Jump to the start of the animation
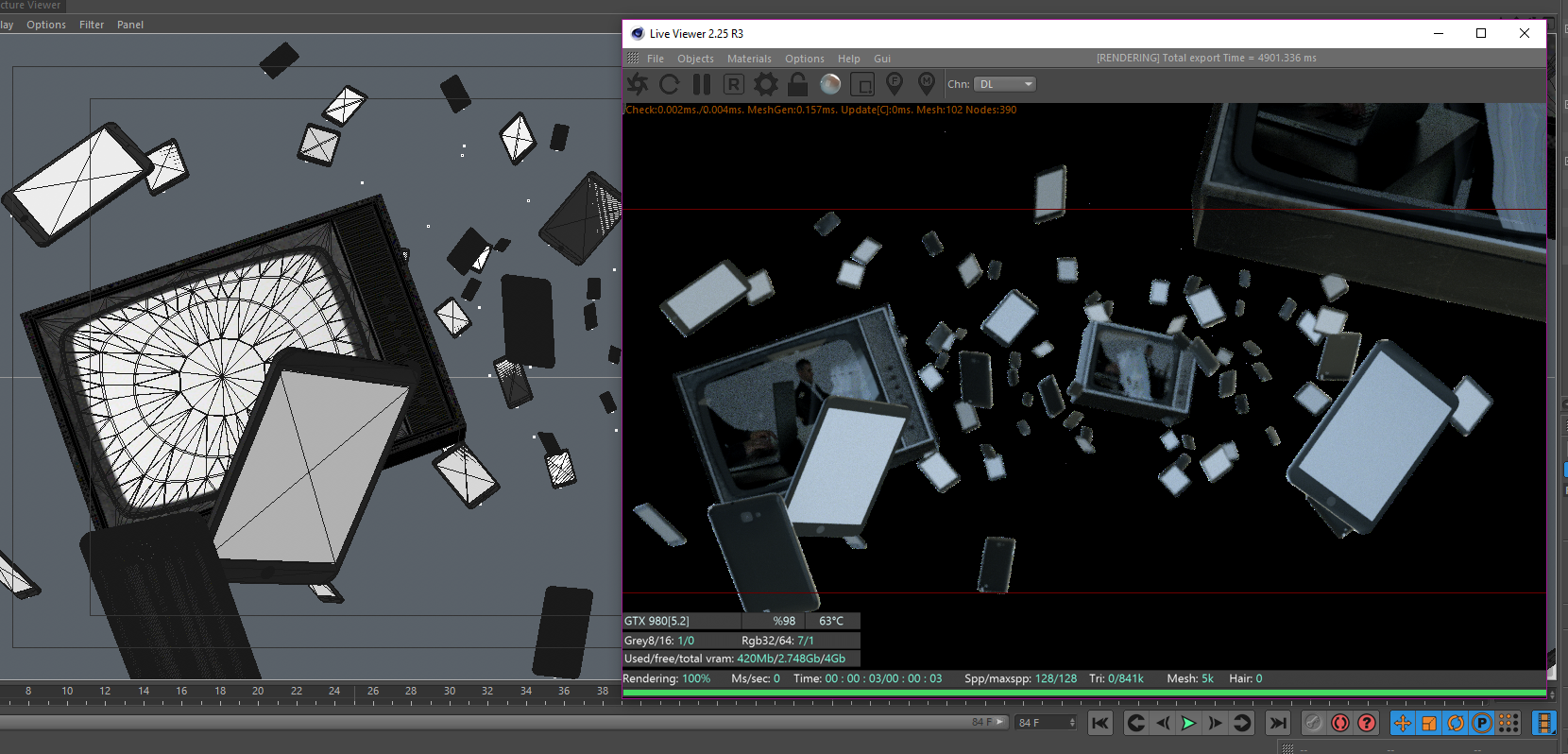Screen dimensions: 1568x754 [x=1100, y=723]
